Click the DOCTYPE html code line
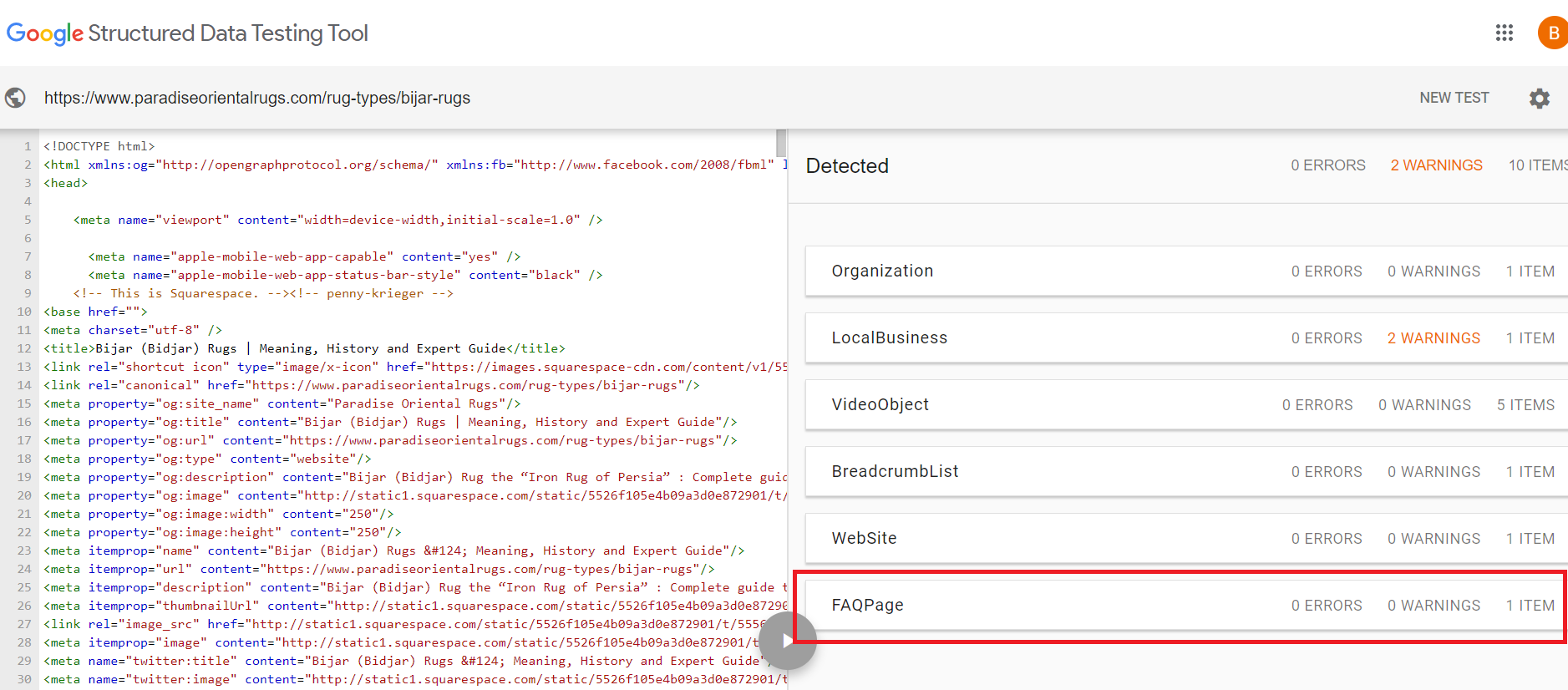 pyautogui.click(x=99, y=146)
